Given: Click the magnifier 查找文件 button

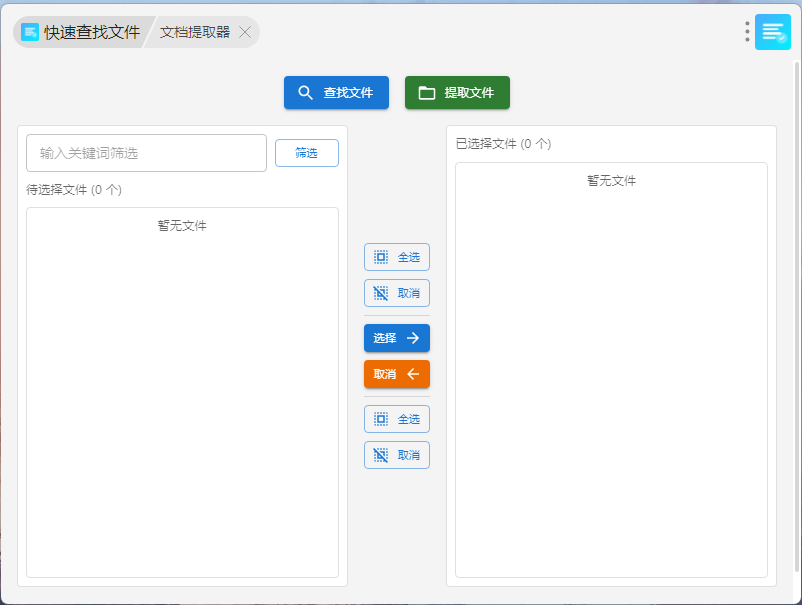Looking at the screenshot, I should pyautogui.click(x=336, y=93).
